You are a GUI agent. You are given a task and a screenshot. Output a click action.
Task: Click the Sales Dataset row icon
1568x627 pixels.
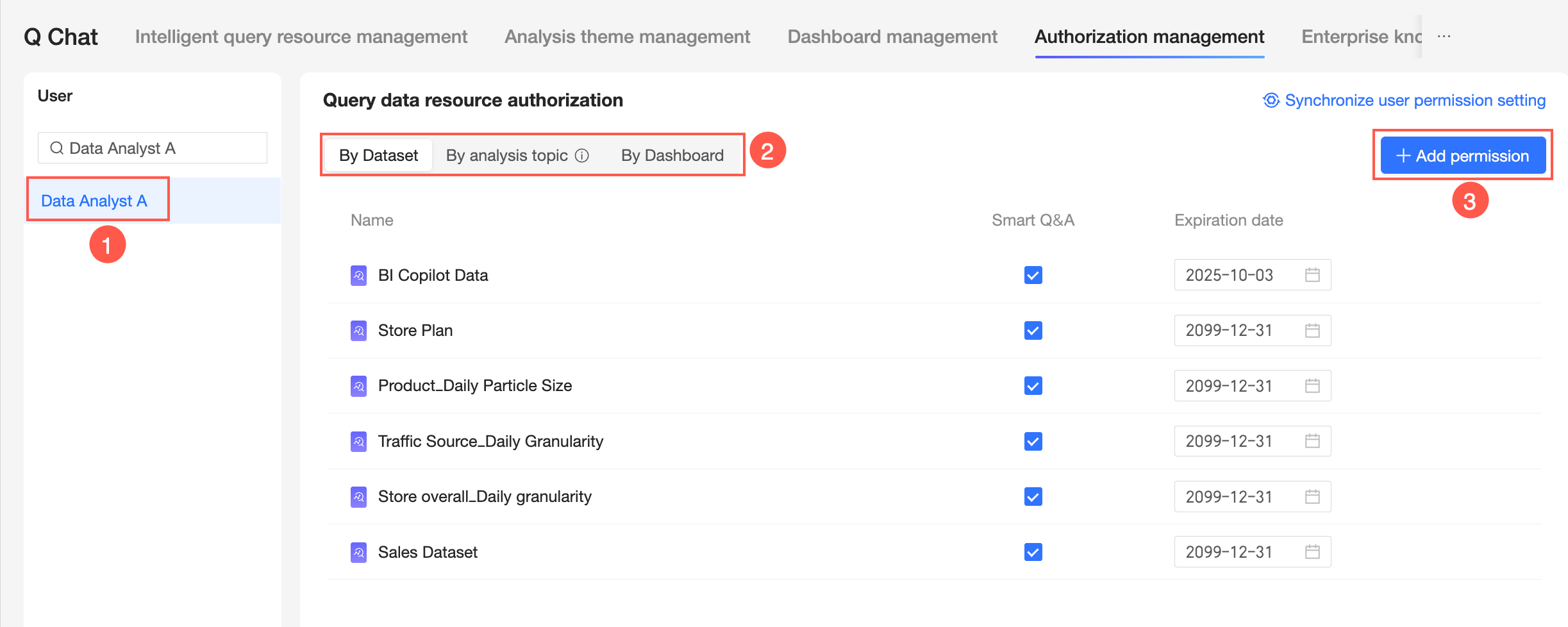coord(359,553)
